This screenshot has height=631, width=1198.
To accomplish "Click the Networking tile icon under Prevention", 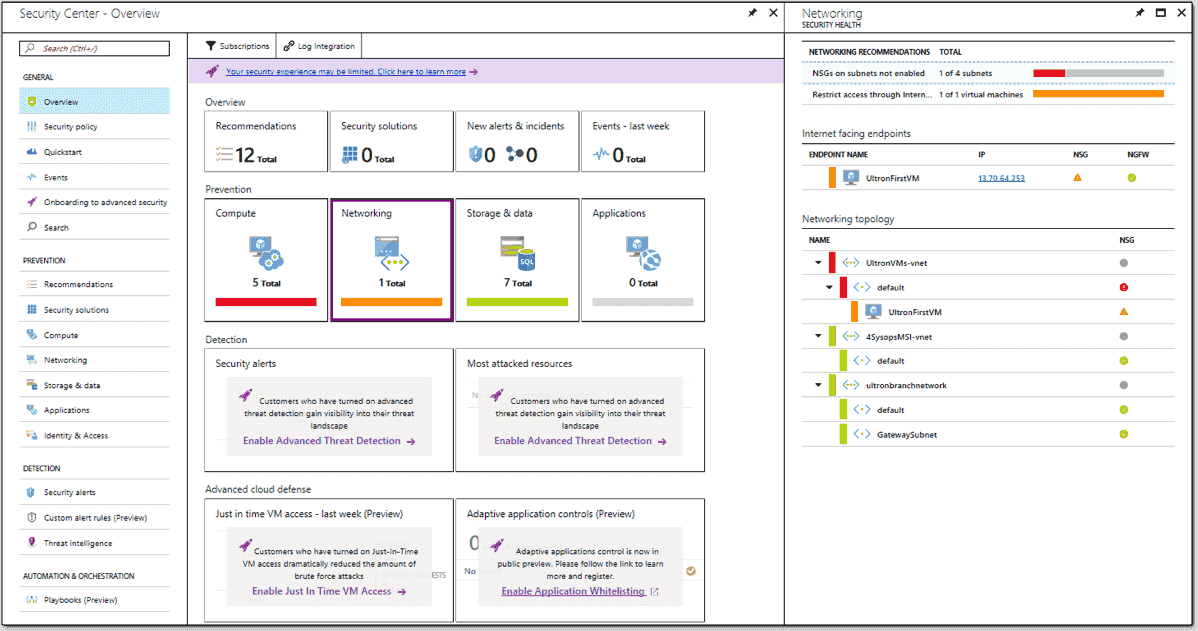I will 391,254.
